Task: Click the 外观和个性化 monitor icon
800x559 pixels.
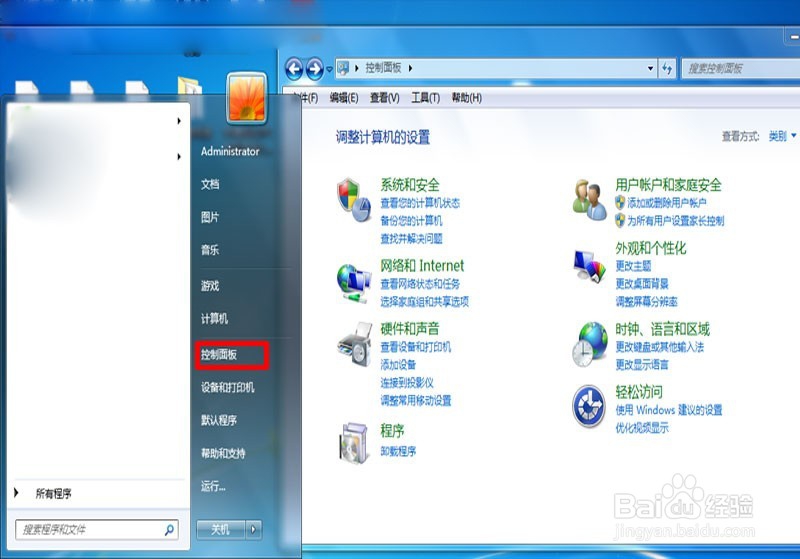Action: [x=589, y=265]
